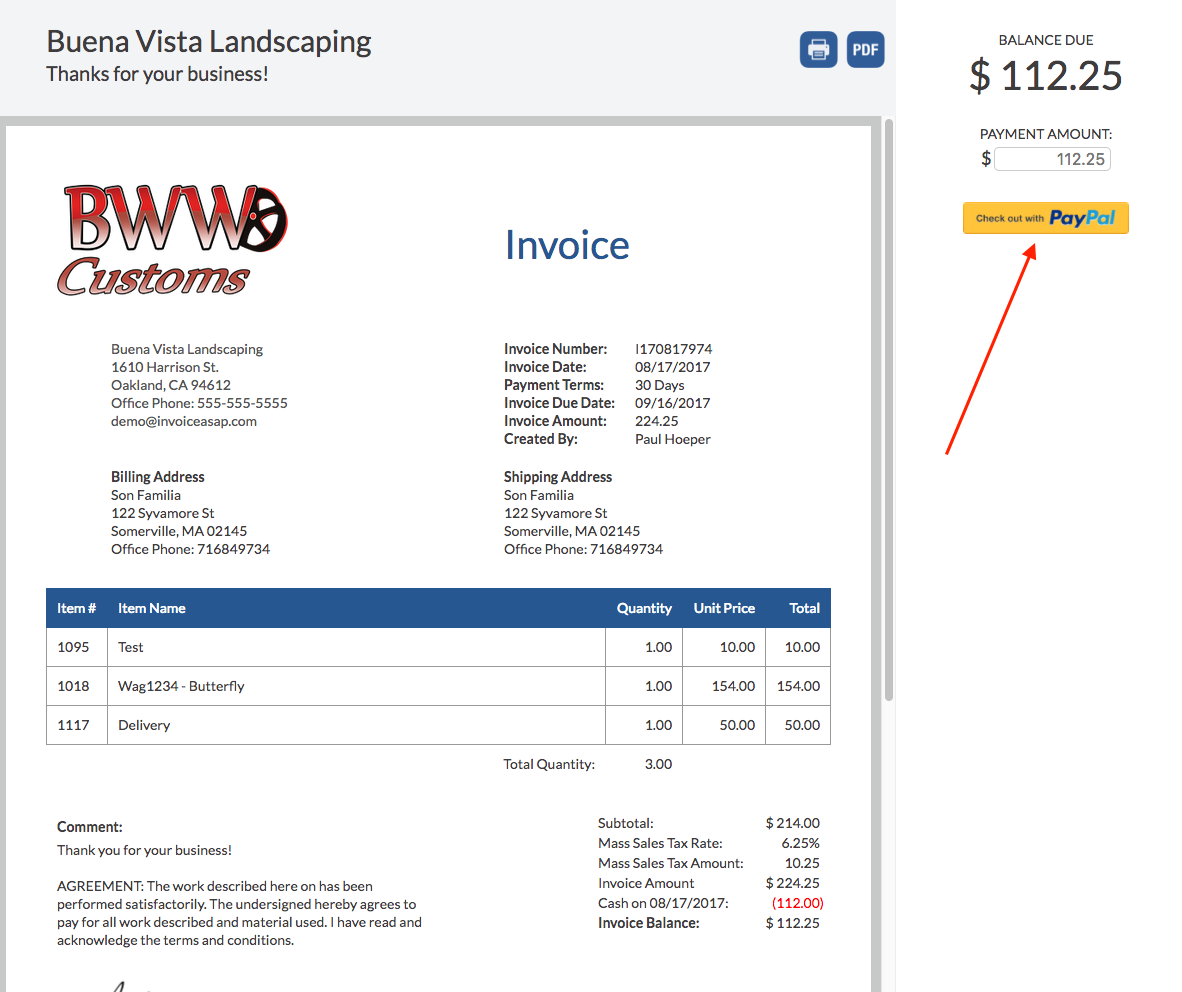This screenshot has width=1182, height=992.
Task: Click the red cash payment amount
Action: pyautogui.click(x=797, y=903)
